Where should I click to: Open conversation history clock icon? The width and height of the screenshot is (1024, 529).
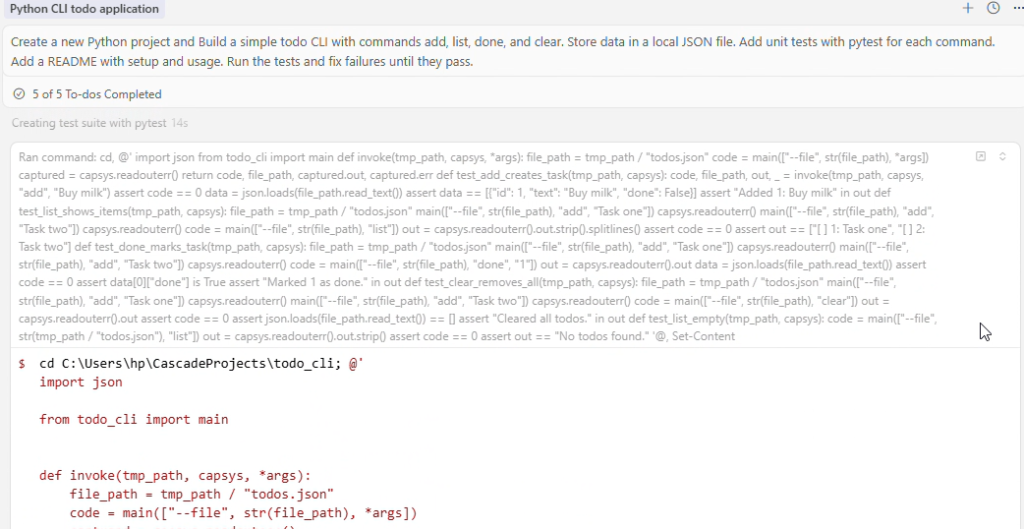click(993, 8)
